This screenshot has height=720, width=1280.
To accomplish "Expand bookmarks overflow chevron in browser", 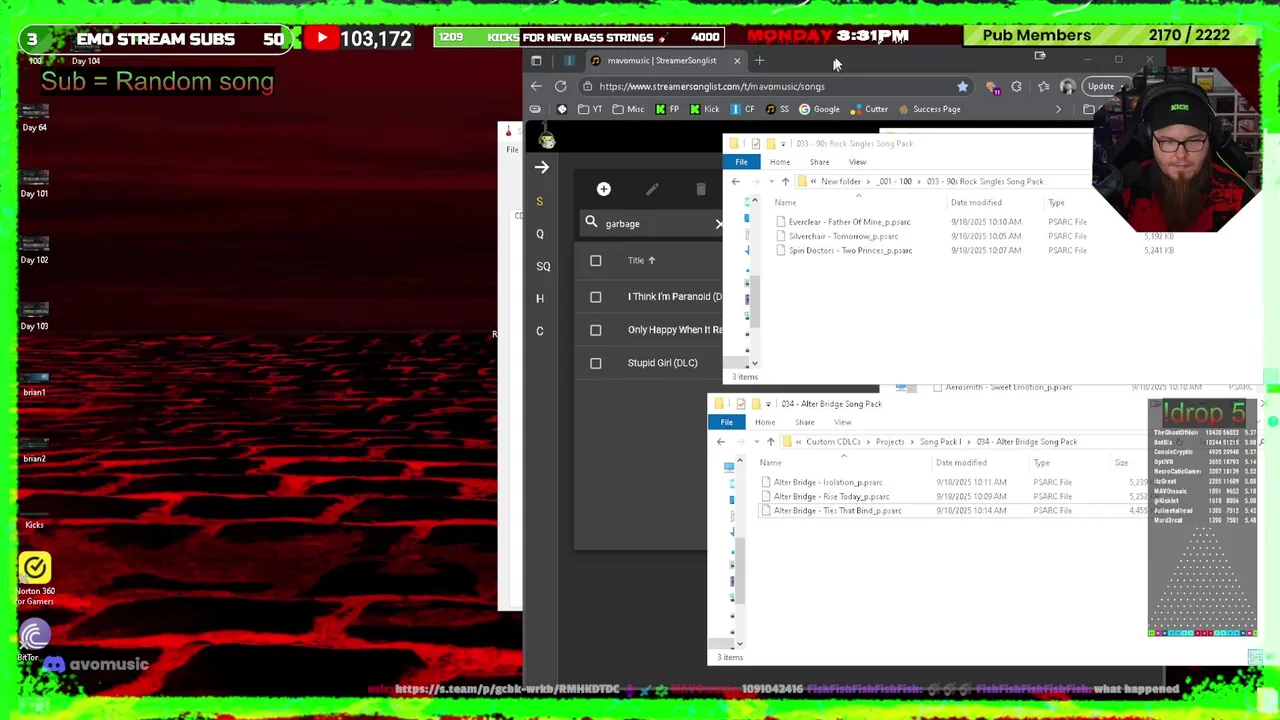I will (1058, 109).
